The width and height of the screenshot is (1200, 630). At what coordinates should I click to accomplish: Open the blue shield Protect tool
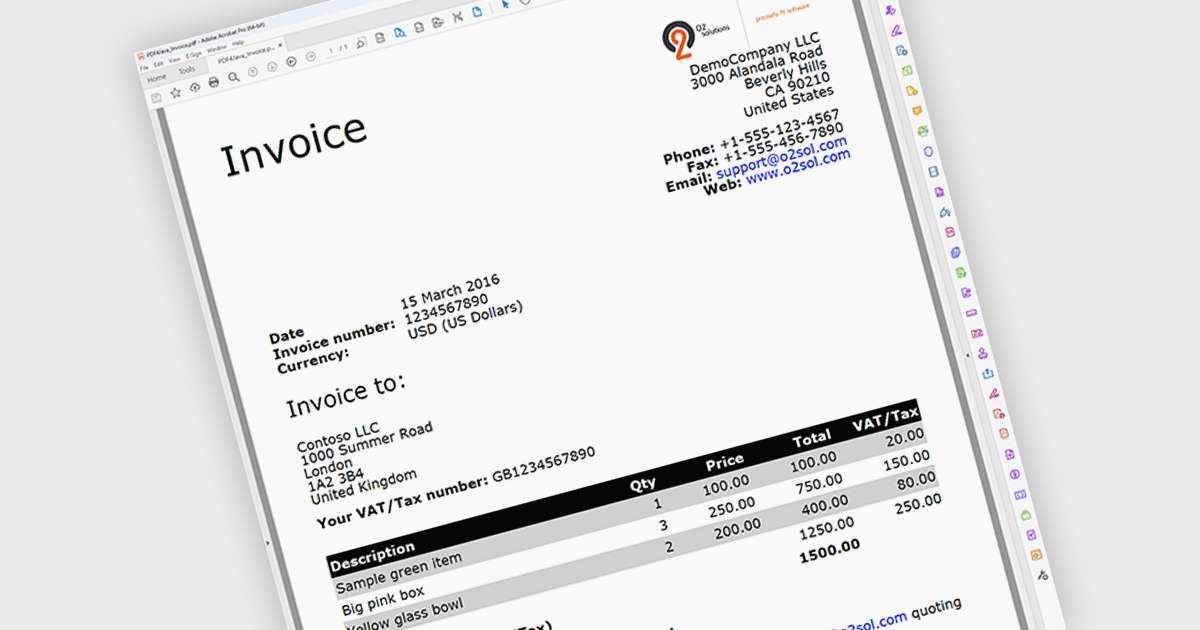click(928, 151)
